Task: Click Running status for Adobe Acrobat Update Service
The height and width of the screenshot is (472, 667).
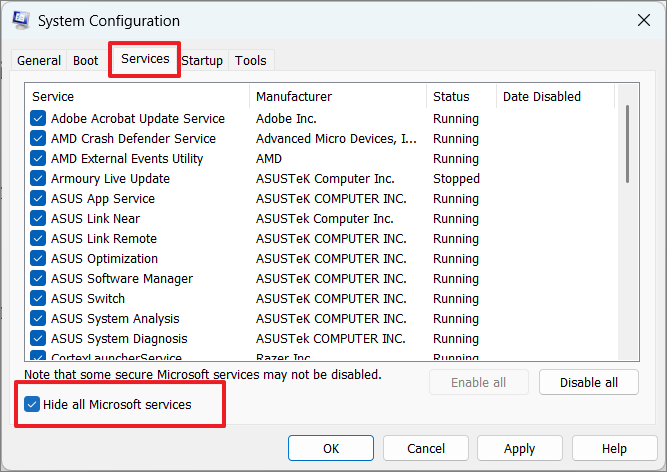Action: [456, 119]
